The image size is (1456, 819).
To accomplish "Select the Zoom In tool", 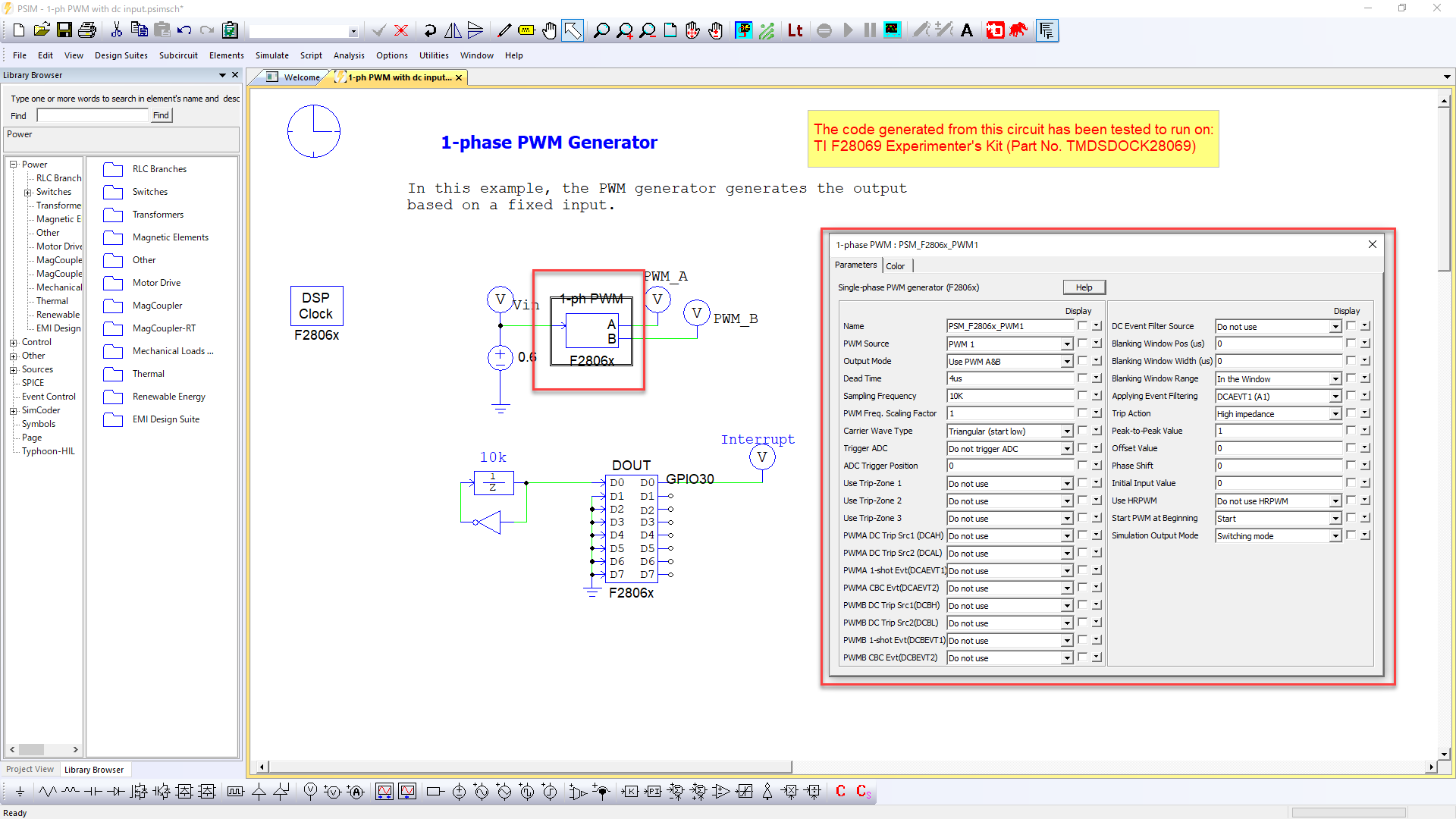I will pyautogui.click(x=625, y=30).
